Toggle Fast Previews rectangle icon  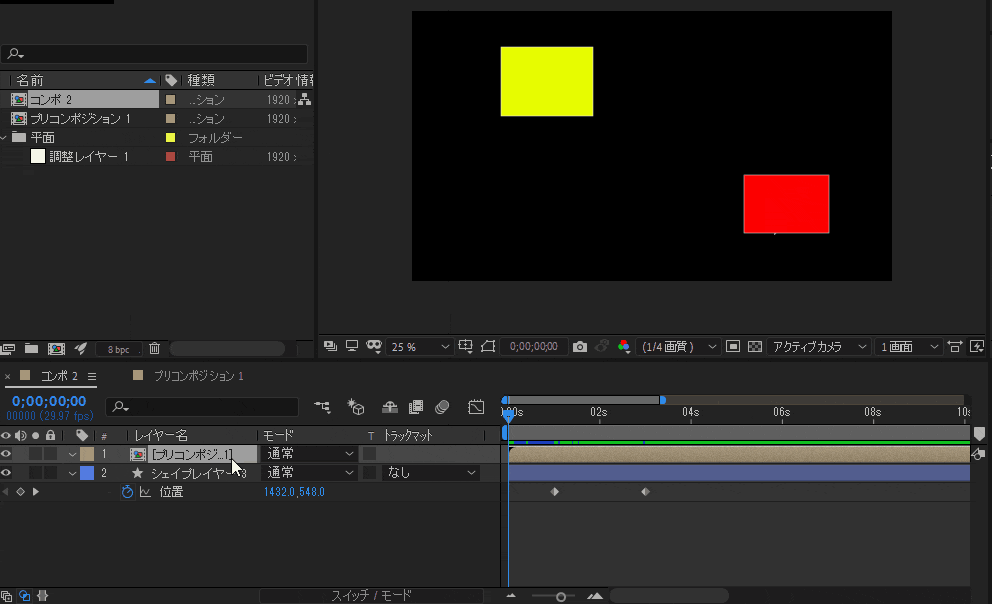(x=733, y=346)
